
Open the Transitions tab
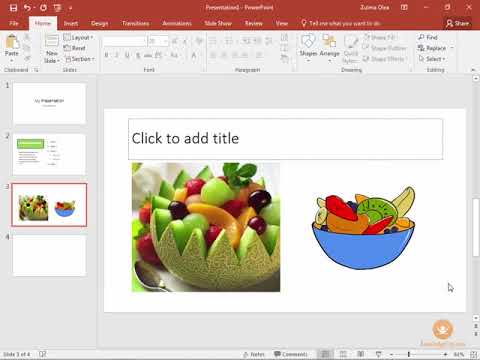pos(135,23)
